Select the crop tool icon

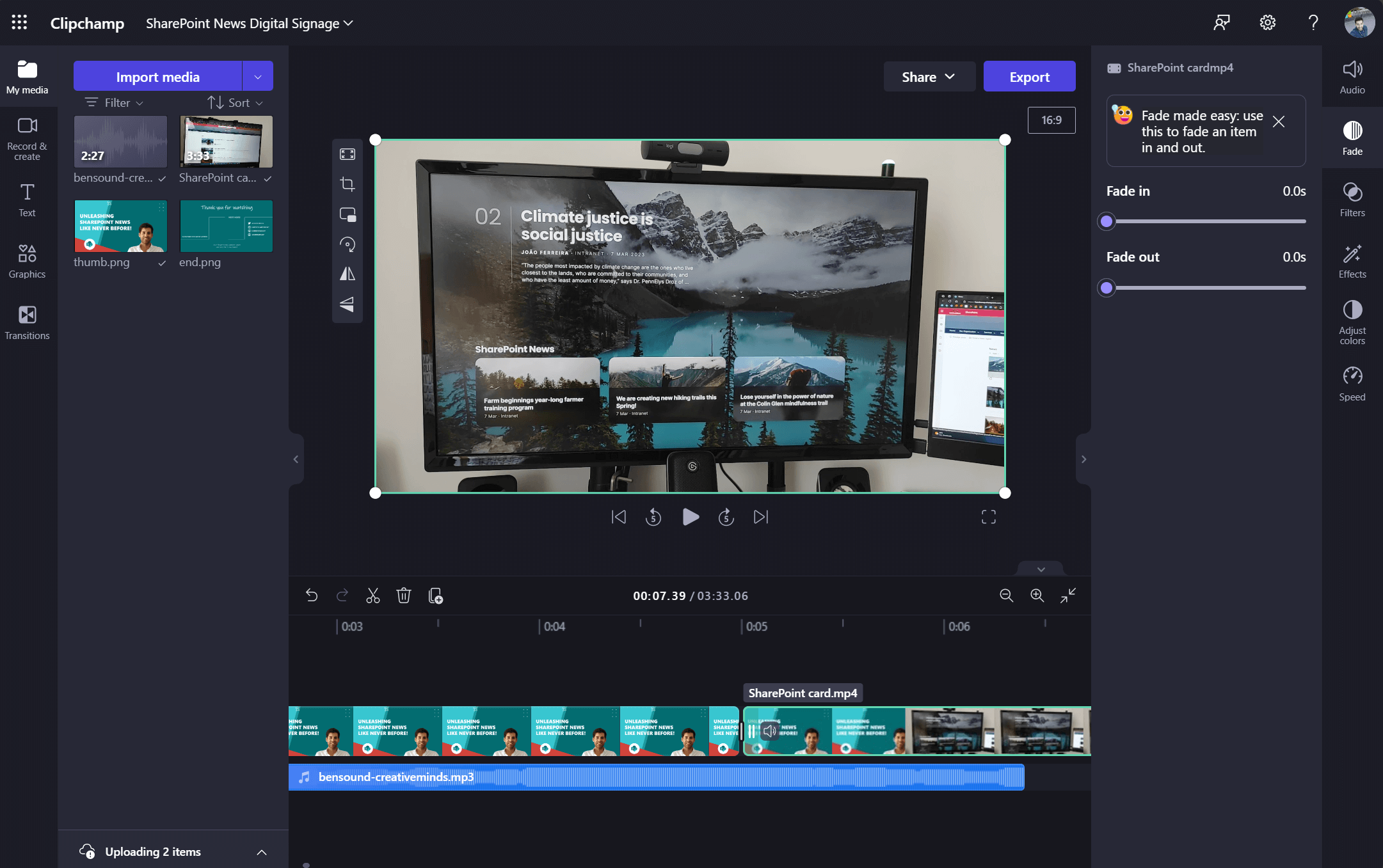click(x=348, y=184)
